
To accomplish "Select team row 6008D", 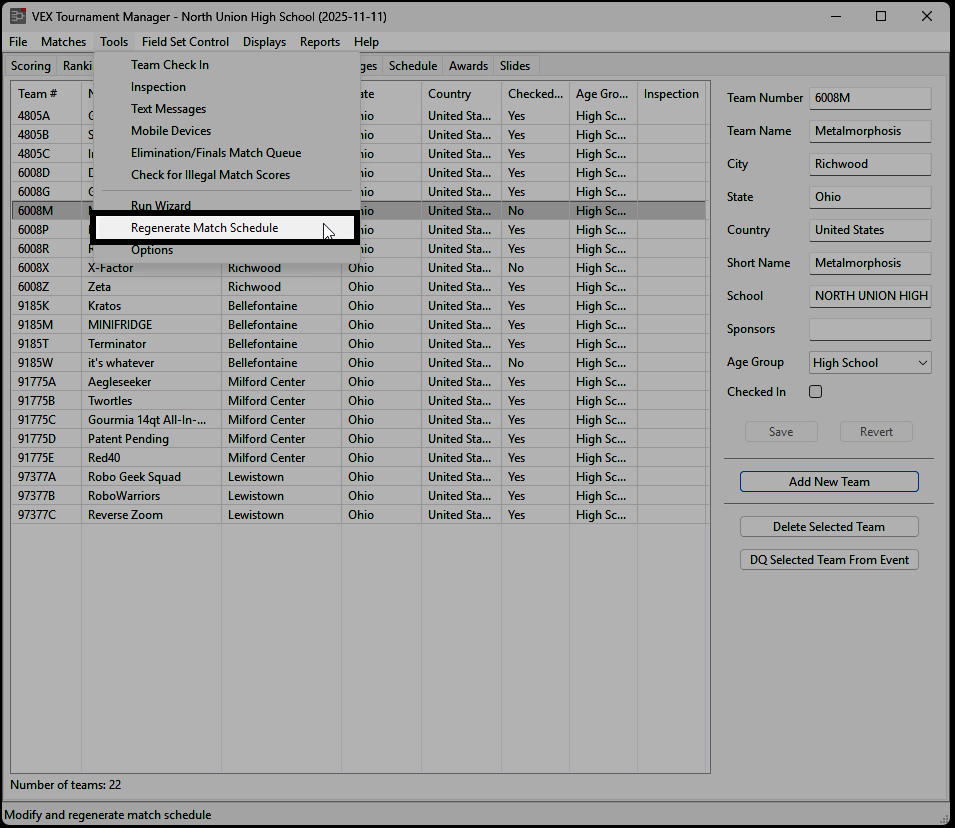I will [x=359, y=172].
